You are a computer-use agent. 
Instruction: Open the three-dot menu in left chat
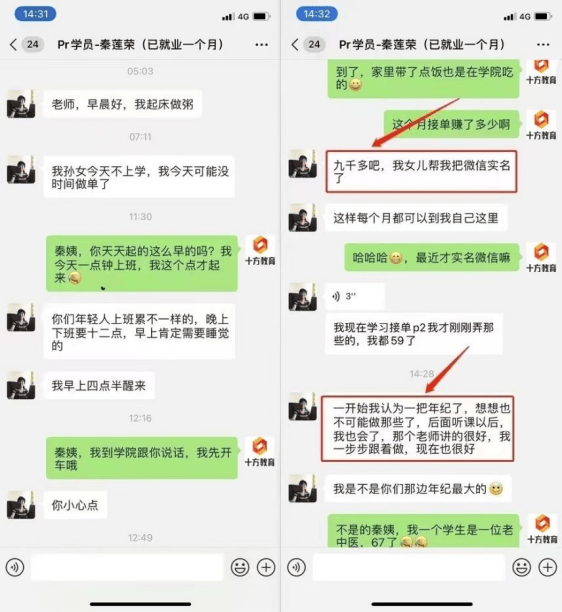tap(261, 45)
